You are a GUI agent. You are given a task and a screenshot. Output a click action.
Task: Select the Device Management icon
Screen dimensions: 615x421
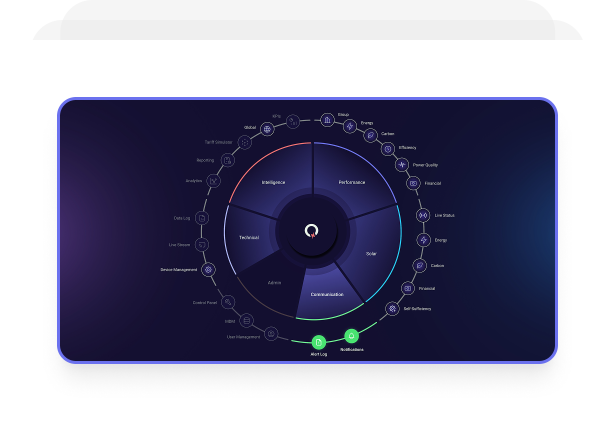[208, 269]
